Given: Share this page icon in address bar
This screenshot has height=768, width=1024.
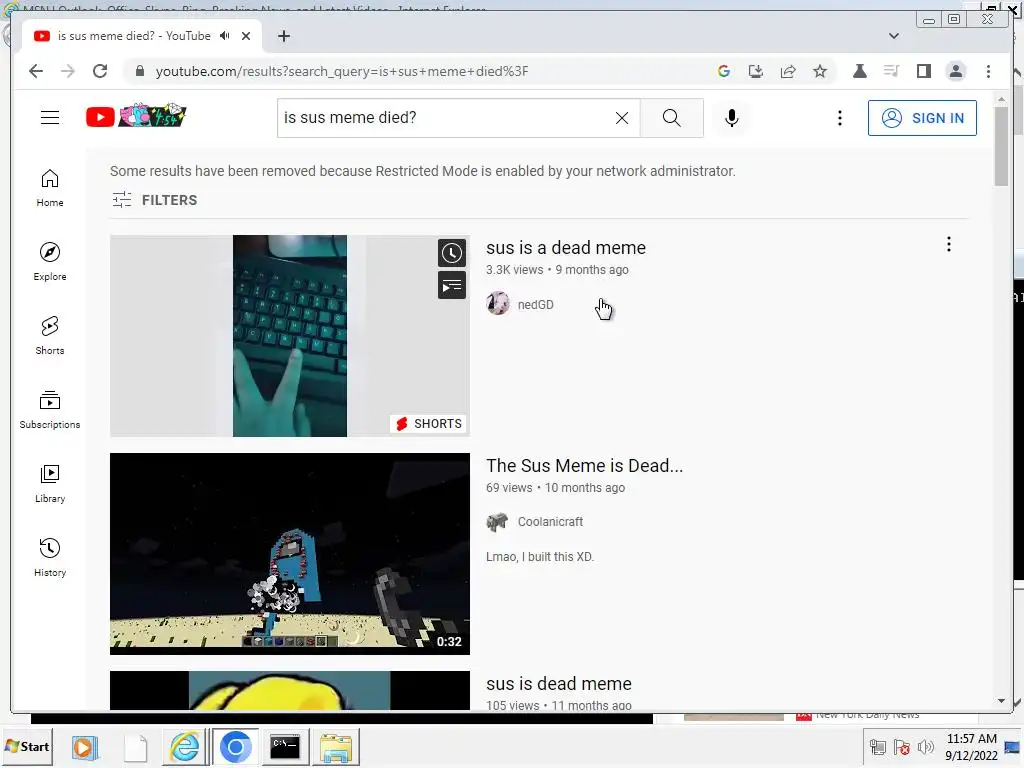Looking at the screenshot, I should click(788, 71).
